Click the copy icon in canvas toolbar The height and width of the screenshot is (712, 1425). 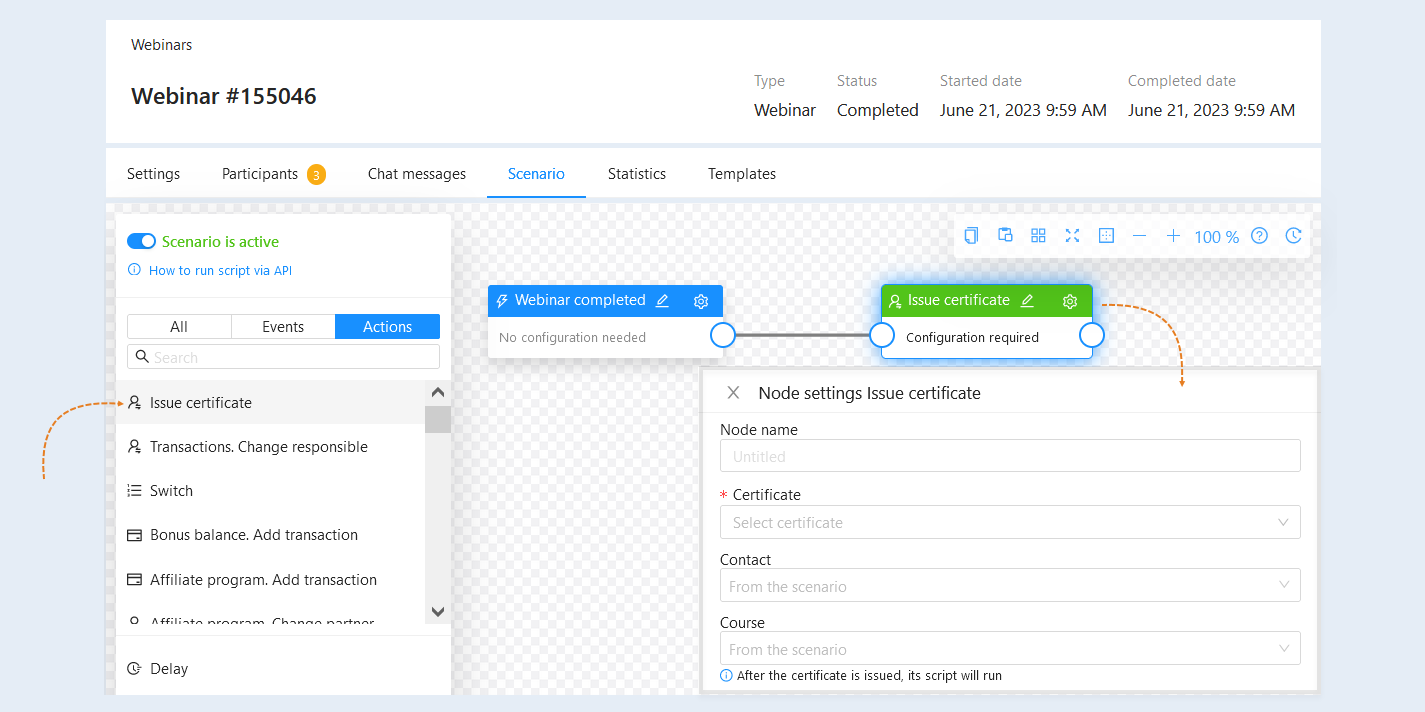click(x=971, y=235)
